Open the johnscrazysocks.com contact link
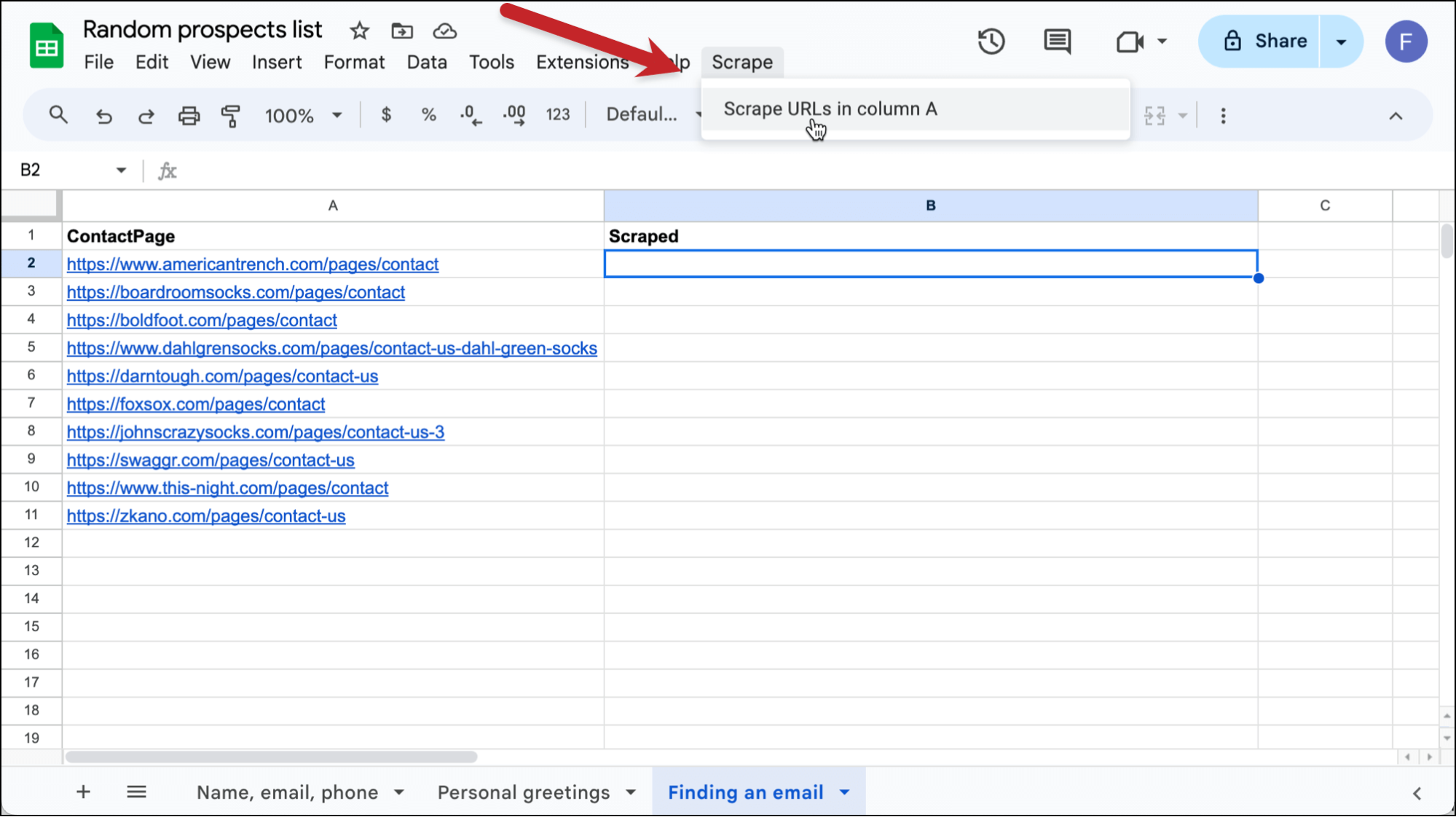Viewport: 1456px width, 817px height. click(256, 433)
